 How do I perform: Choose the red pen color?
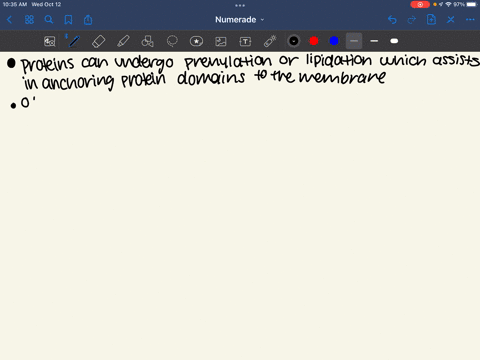pyautogui.click(x=314, y=41)
